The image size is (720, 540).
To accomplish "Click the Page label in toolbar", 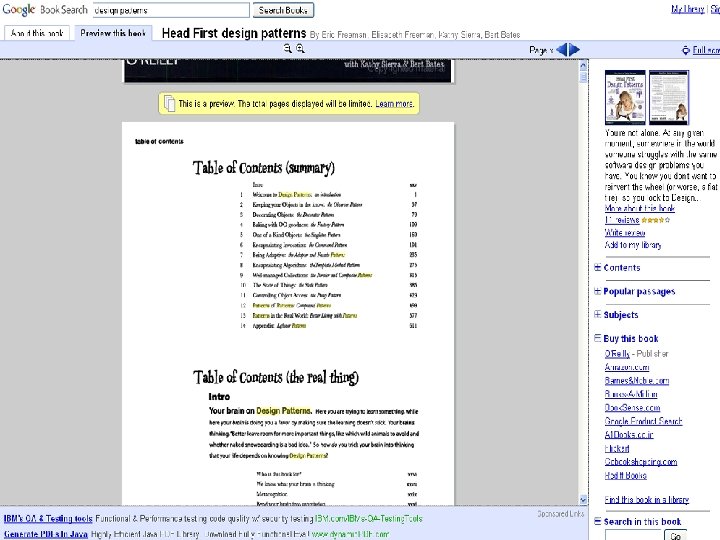I will click(x=538, y=50).
